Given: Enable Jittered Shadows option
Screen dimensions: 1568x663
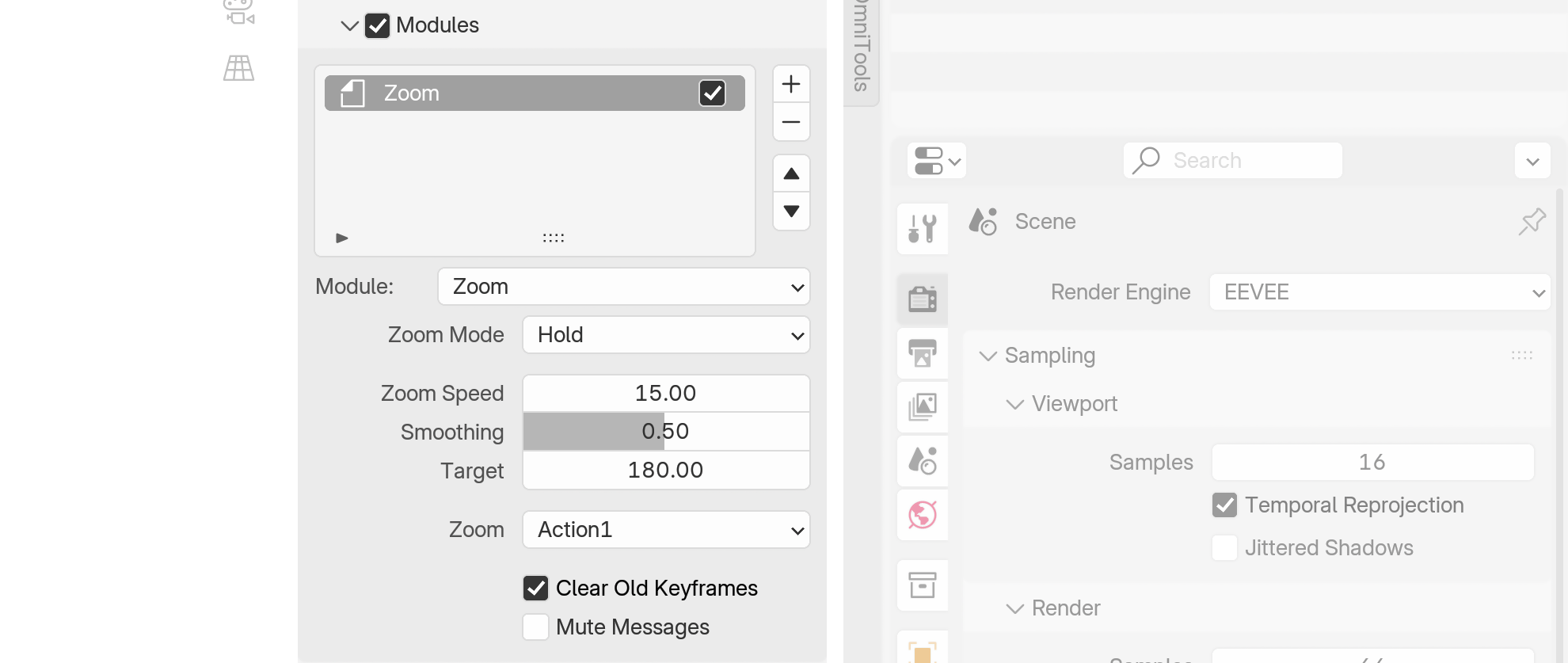Looking at the screenshot, I should pos(1224,547).
